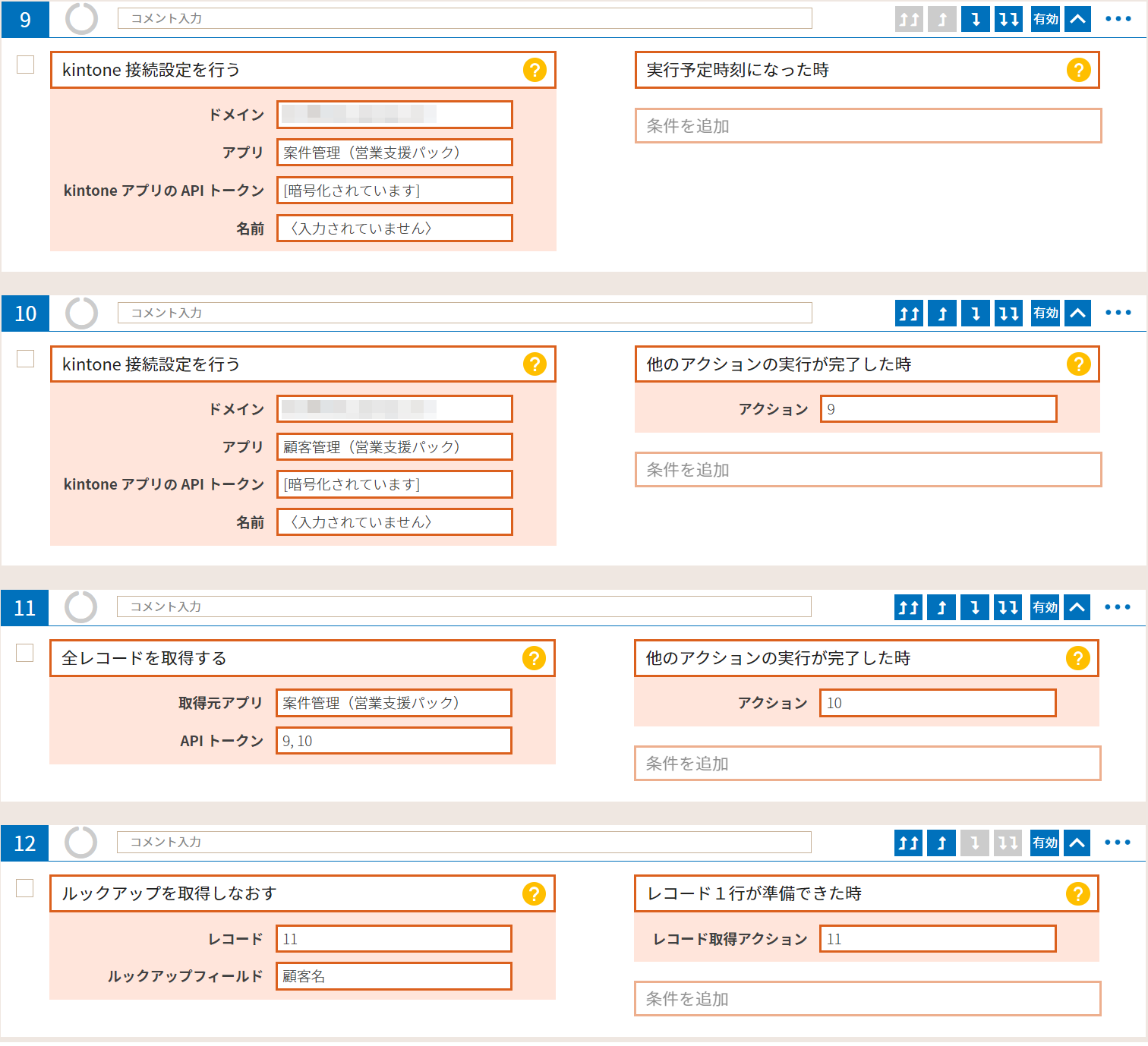Move row 10 down one position

(x=976, y=313)
